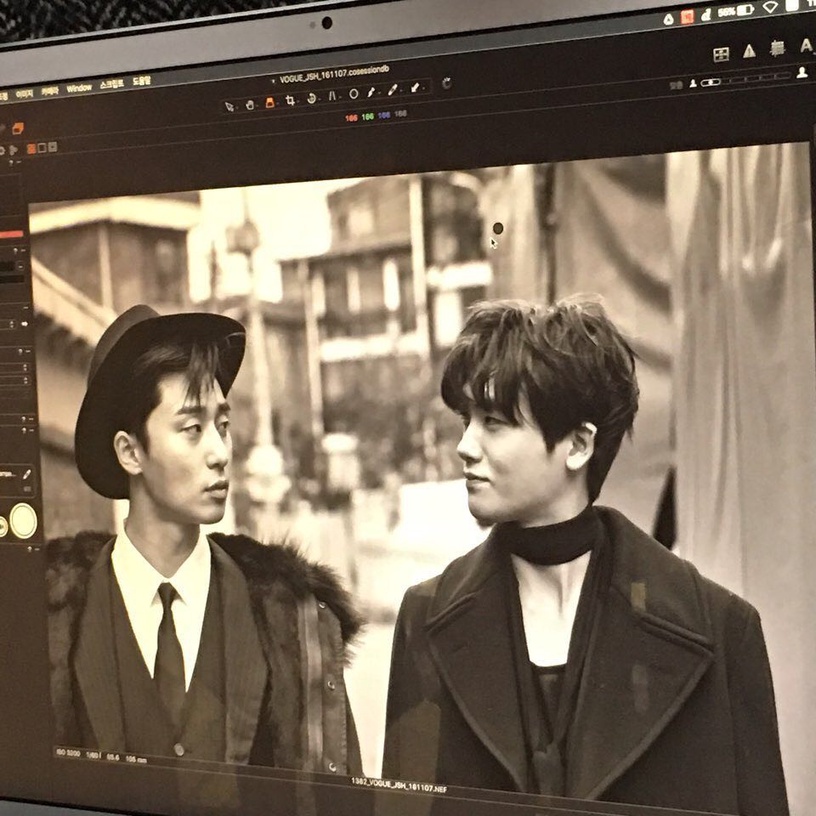
Task: Check the battery status in menu bar
Action: [735, 11]
